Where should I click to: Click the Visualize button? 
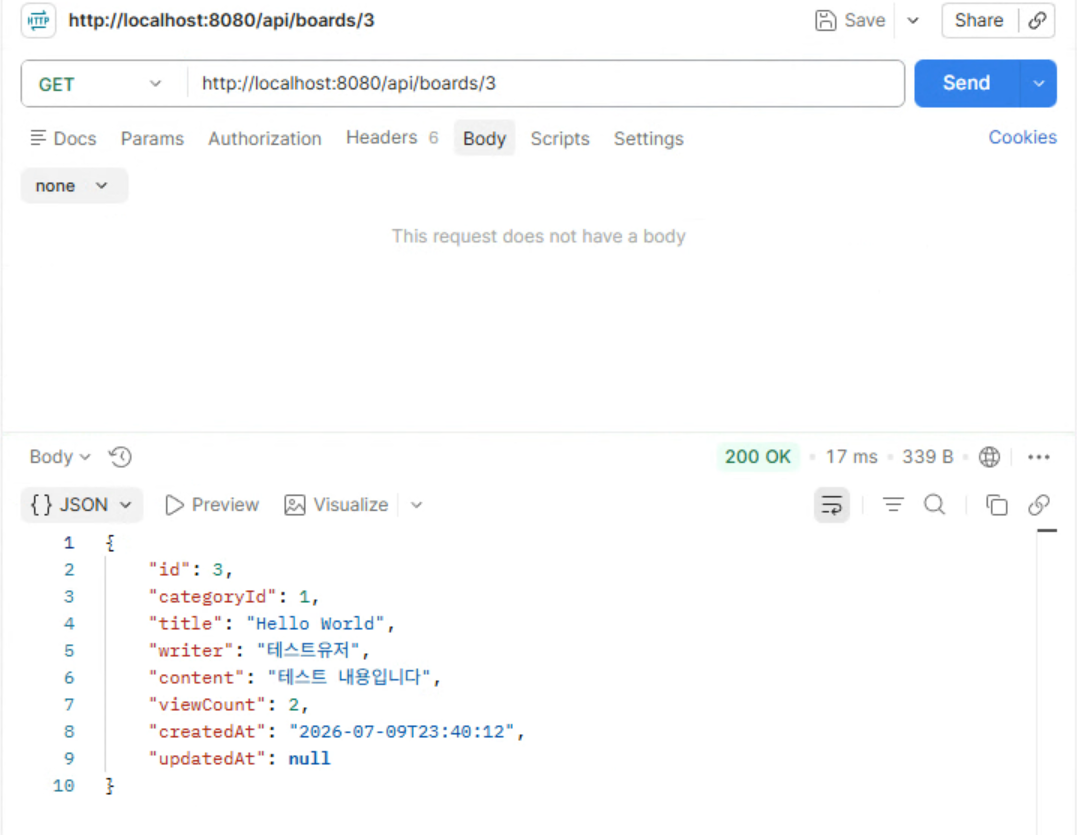click(x=336, y=505)
